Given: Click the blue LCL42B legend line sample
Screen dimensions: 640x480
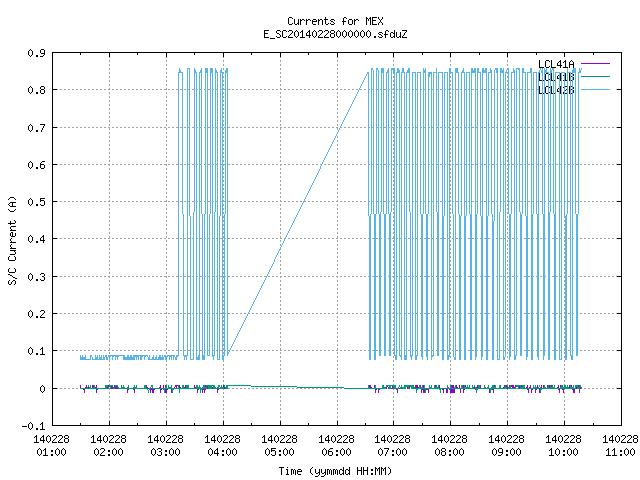Looking at the screenshot, I should [595, 89].
